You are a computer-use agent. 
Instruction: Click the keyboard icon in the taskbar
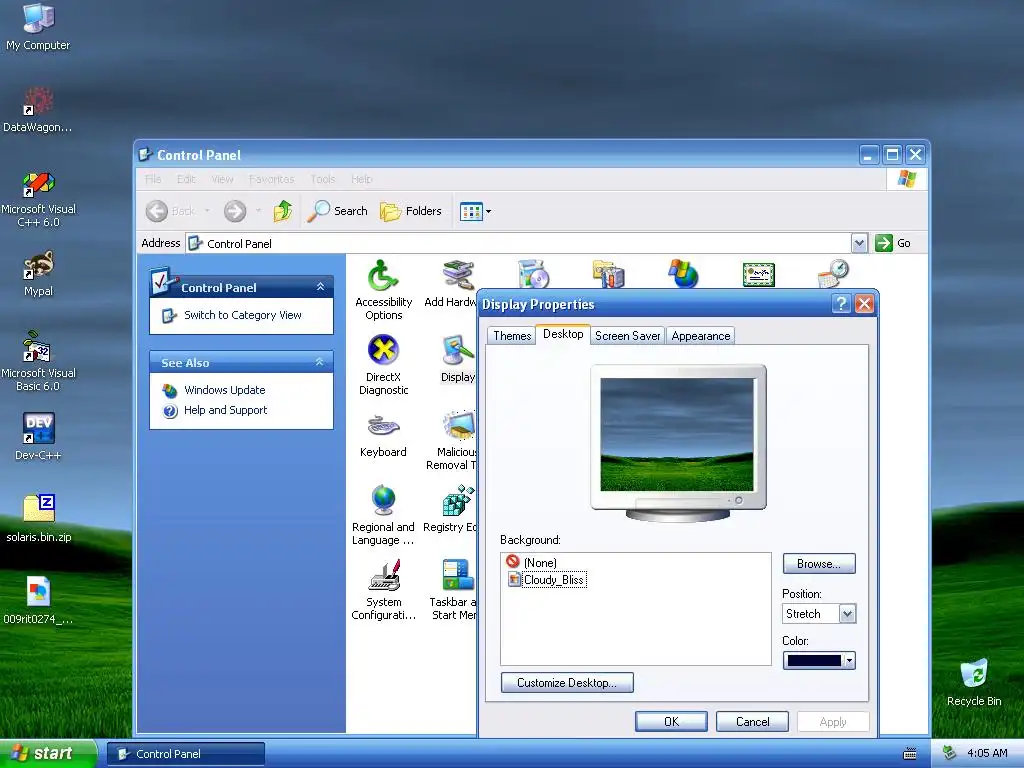[x=910, y=754]
